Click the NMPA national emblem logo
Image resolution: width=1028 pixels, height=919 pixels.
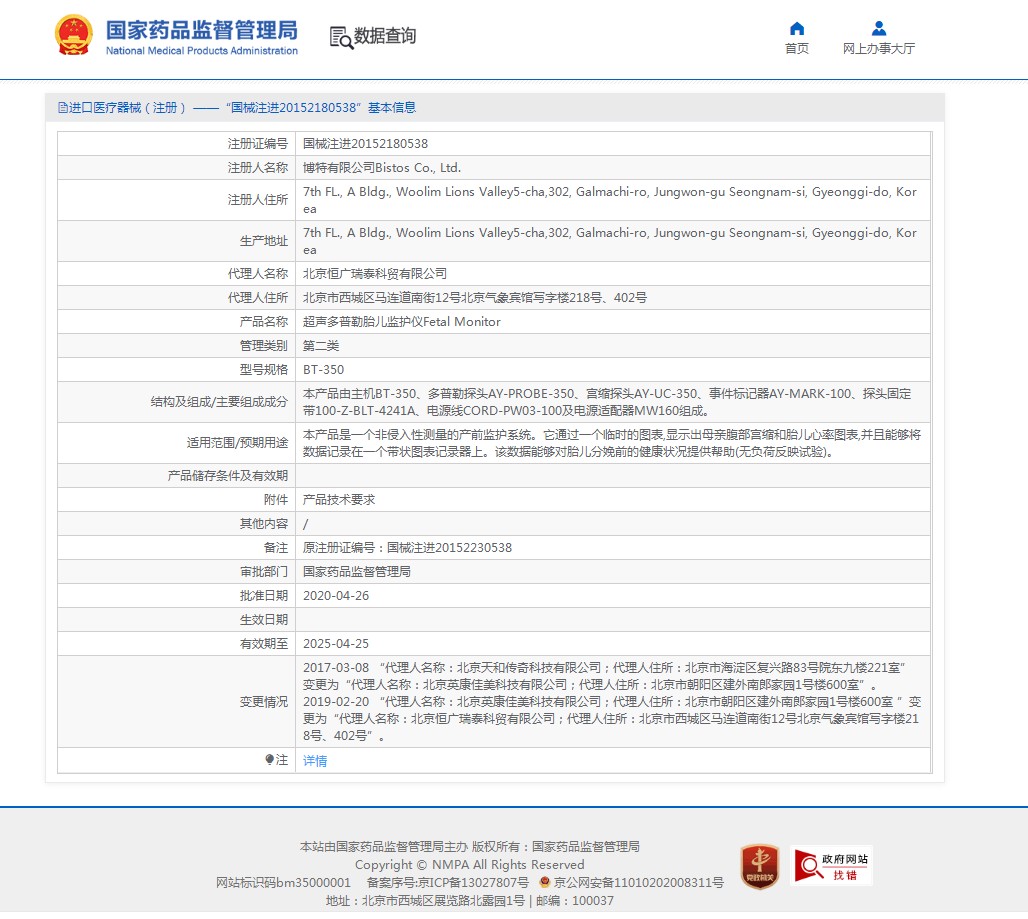click(73, 36)
